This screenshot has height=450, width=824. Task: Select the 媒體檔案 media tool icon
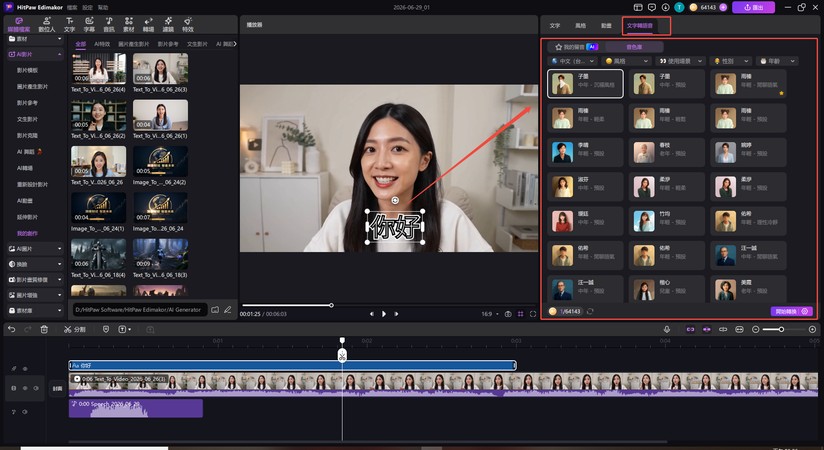[19, 24]
